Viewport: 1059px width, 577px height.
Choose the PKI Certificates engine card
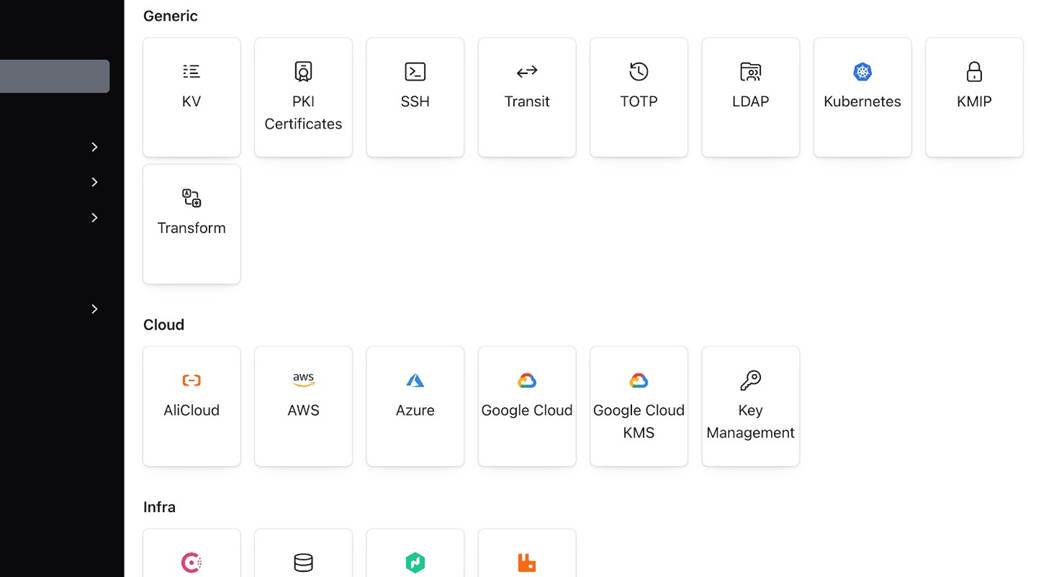coord(303,98)
